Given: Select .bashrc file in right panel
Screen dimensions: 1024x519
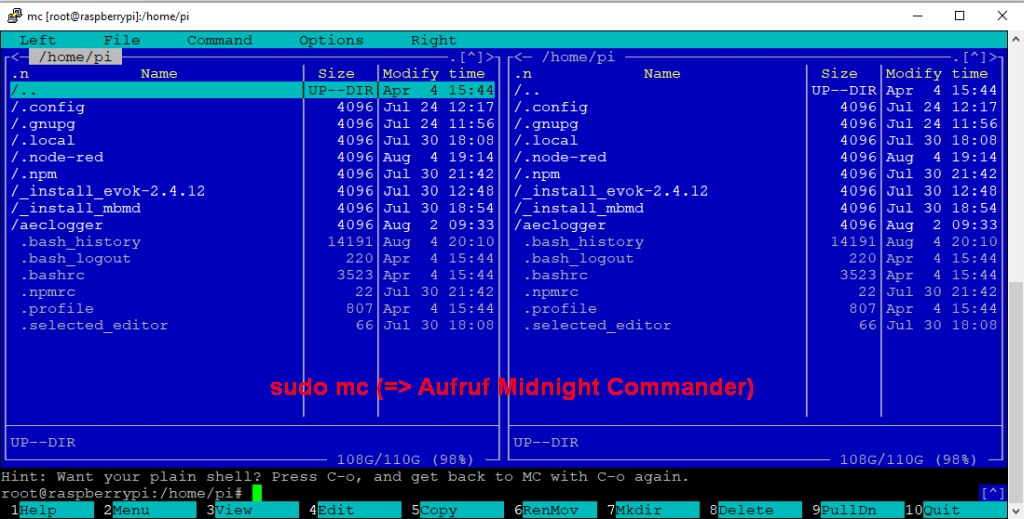Looking at the screenshot, I should pos(756,275).
